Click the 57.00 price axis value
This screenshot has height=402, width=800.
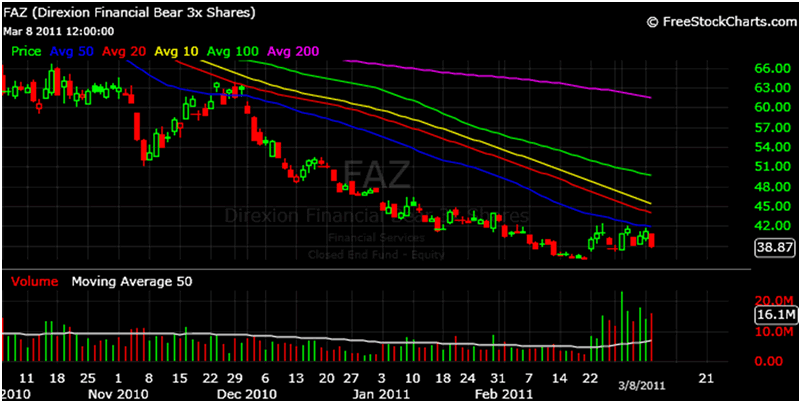774,128
